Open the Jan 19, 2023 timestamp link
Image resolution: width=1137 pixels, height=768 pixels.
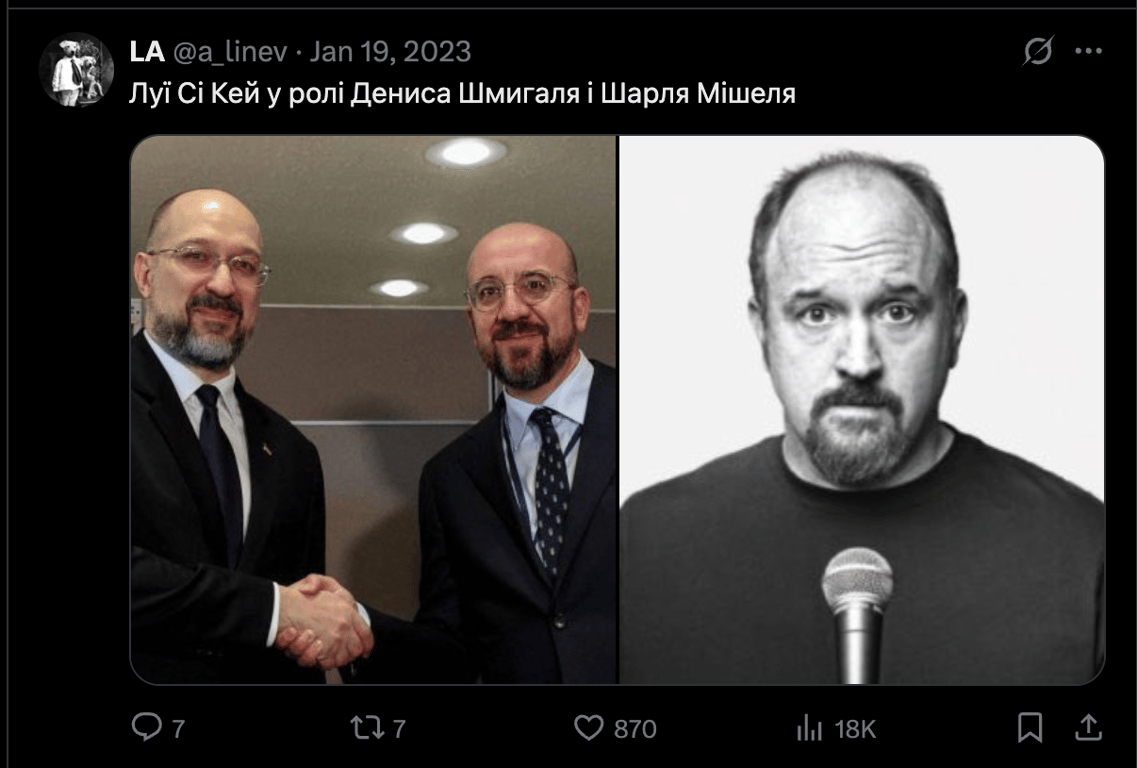pyautogui.click(x=390, y=51)
